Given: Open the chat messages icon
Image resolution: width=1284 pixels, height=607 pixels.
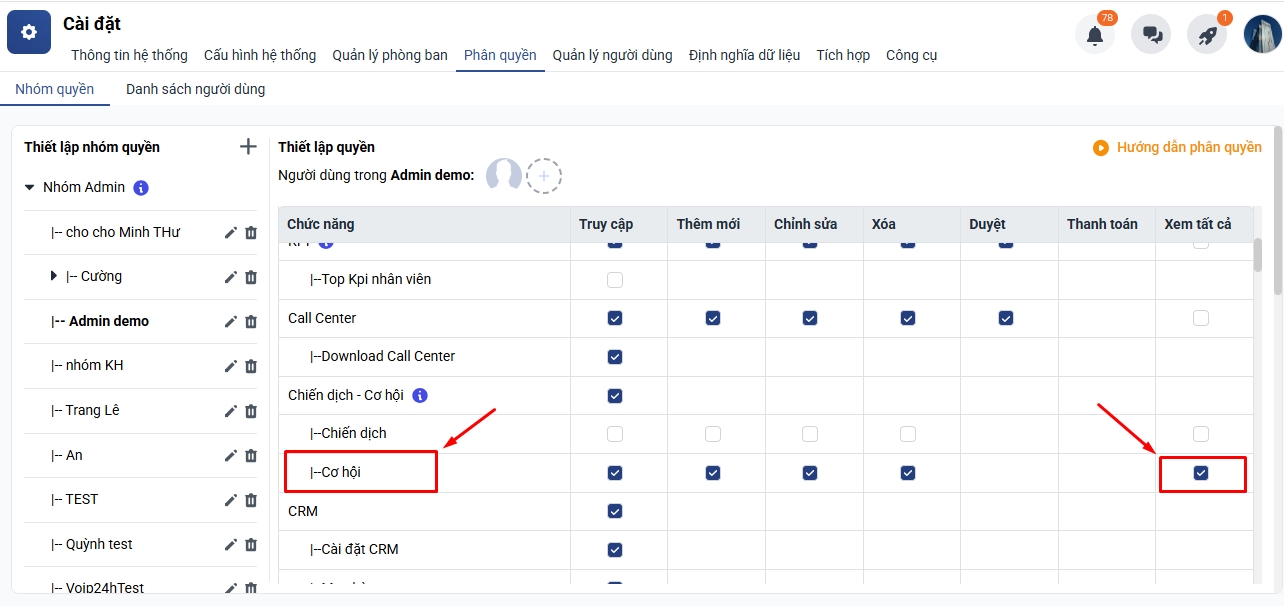Looking at the screenshot, I should [x=1151, y=35].
